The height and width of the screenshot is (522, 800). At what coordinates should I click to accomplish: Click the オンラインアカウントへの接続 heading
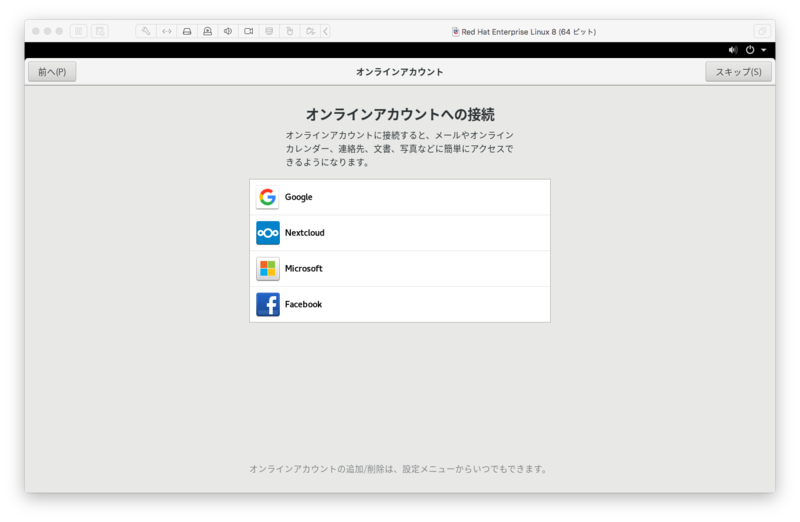400,114
